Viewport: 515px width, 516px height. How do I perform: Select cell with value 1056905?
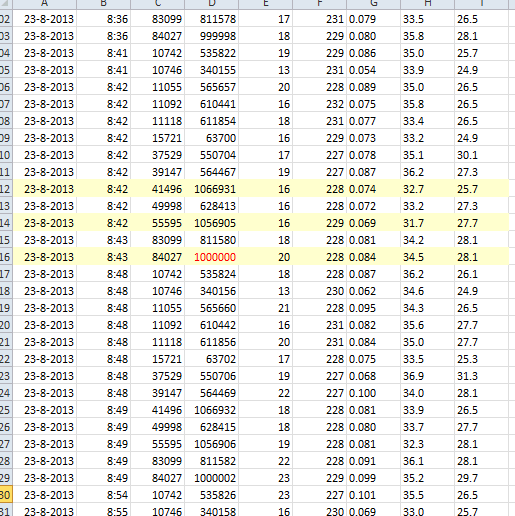point(211,223)
